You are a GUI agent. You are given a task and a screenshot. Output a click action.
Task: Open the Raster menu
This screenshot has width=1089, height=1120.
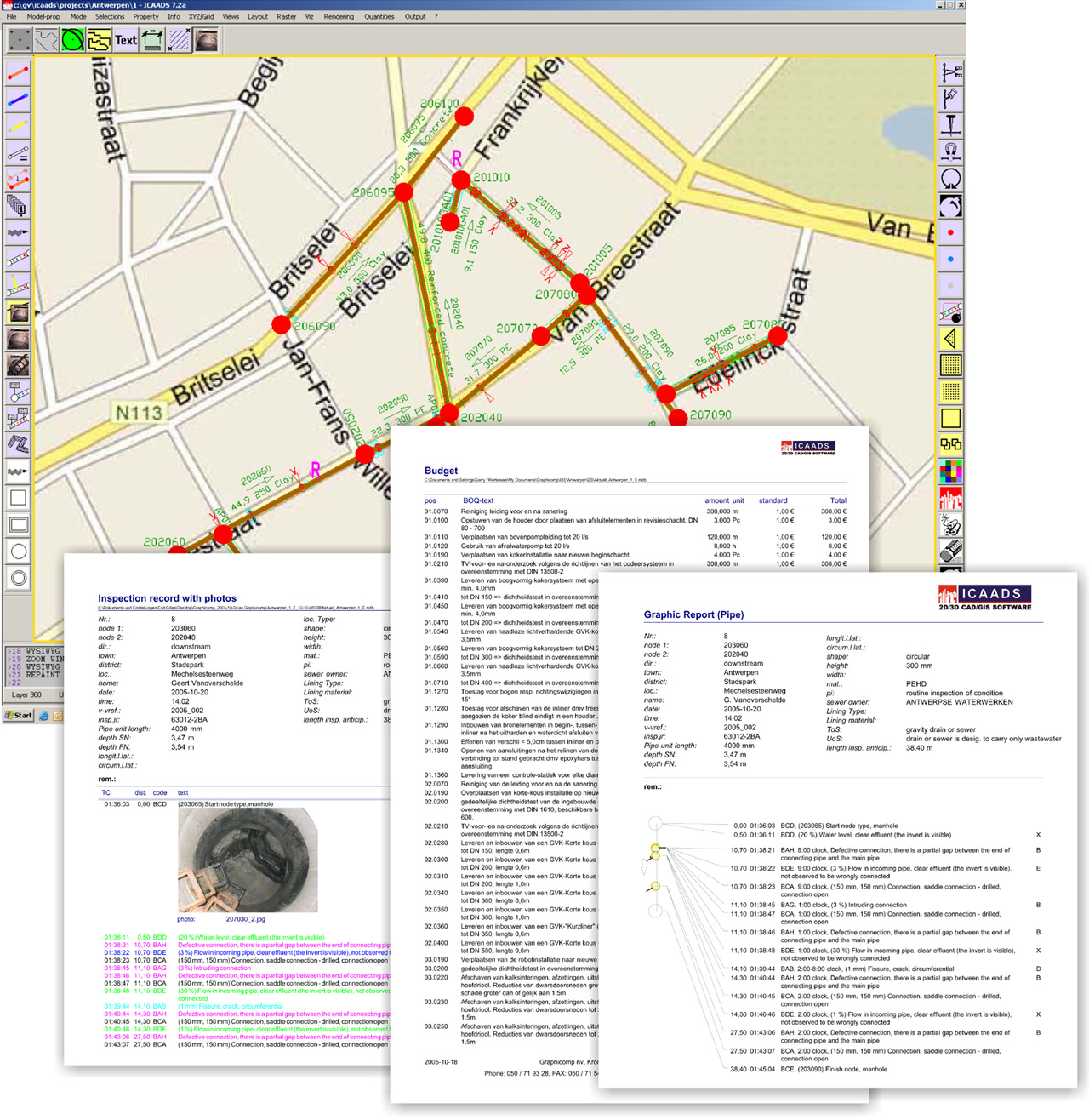coord(287,16)
